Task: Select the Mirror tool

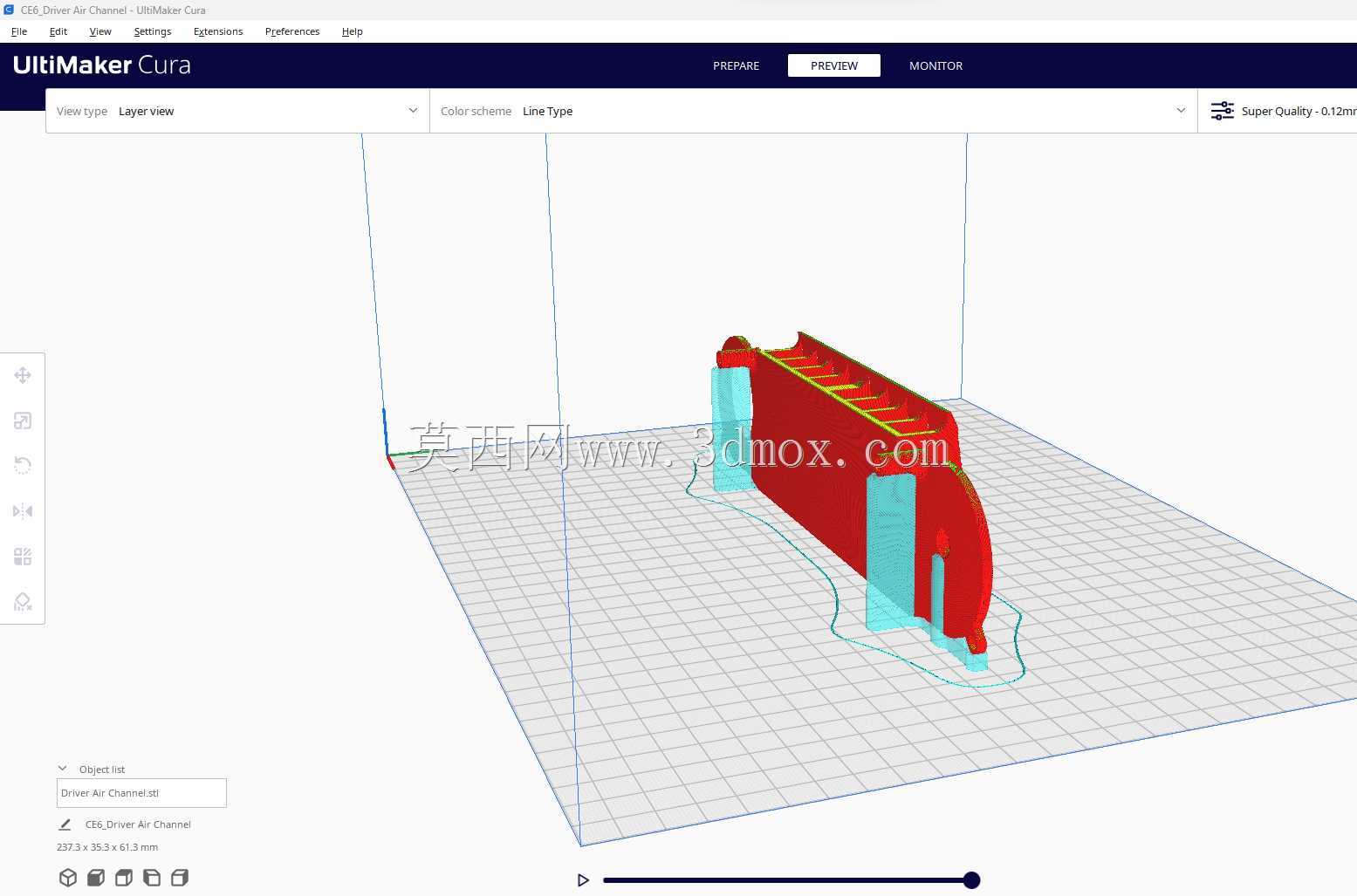Action: point(23,511)
